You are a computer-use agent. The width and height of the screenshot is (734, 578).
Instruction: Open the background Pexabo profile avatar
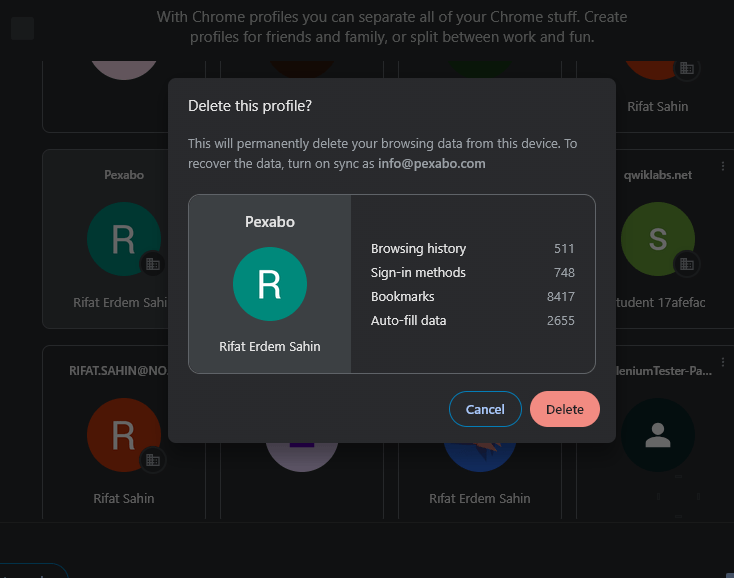pos(124,239)
